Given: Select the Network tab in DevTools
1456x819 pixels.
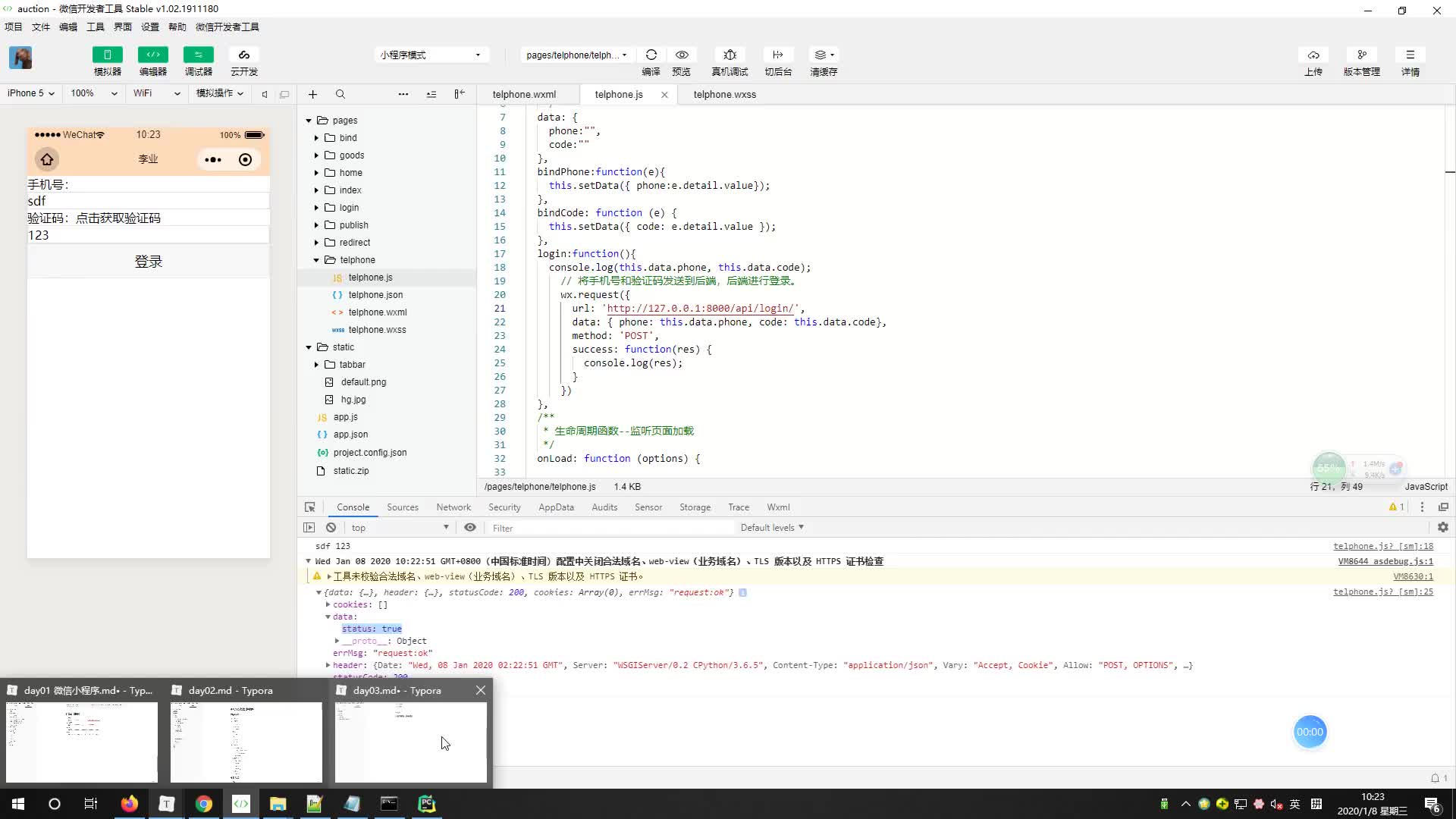Looking at the screenshot, I should point(453,507).
